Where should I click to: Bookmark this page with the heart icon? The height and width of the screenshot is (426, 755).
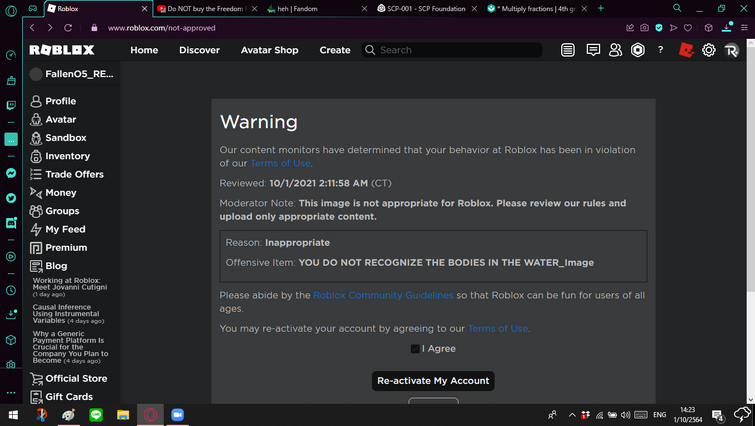click(688, 28)
